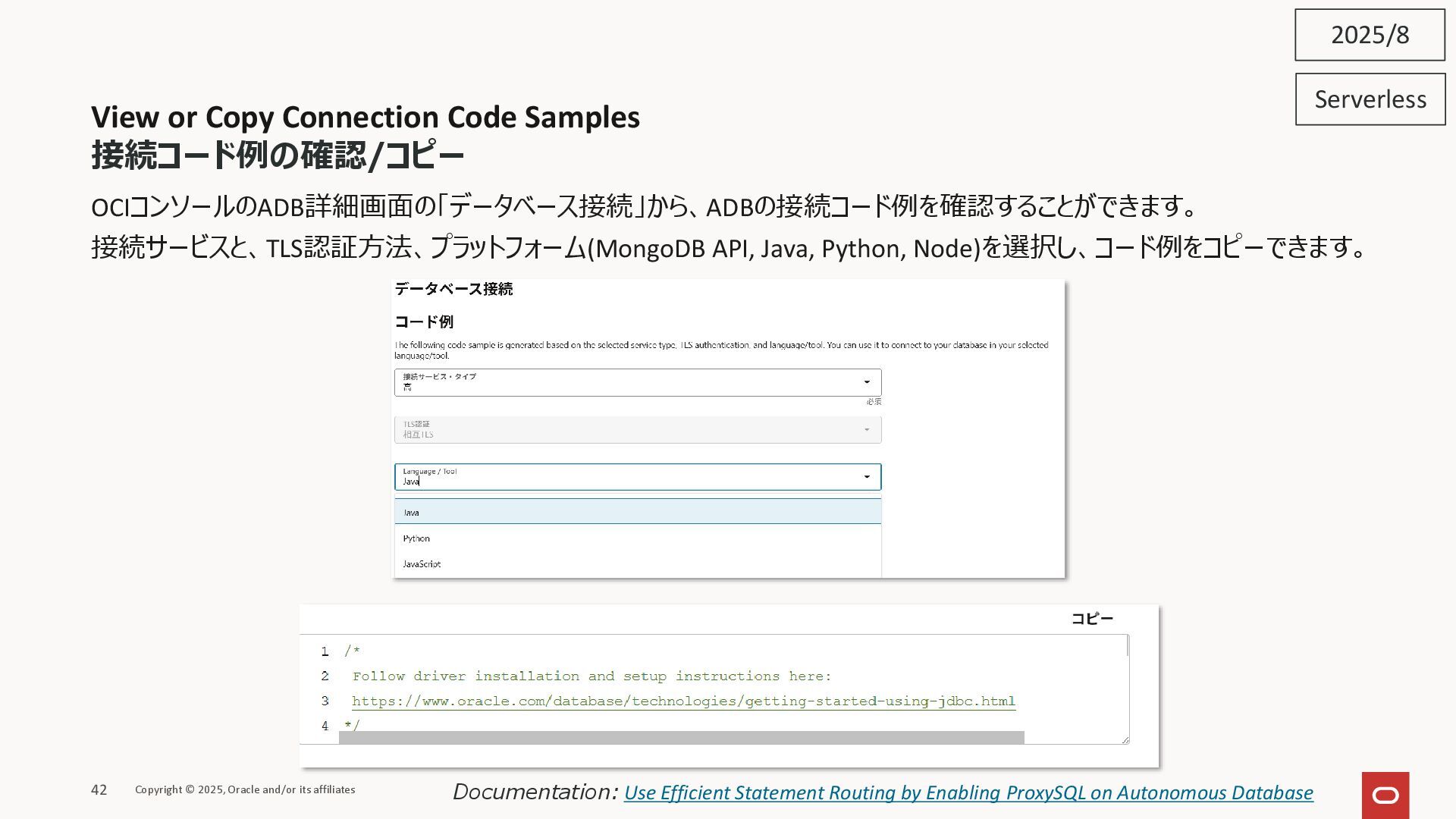Open the ProxySQL documentation link
The image size is (1456, 819).
[968, 793]
